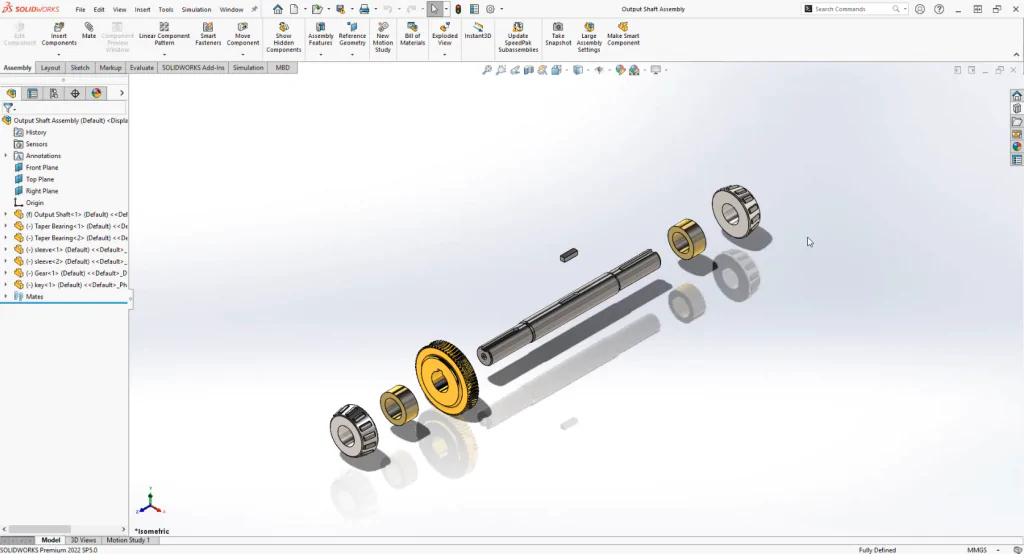Pin the menu bar open
The width and height of the screenshot is (1024, 554).
254,9
